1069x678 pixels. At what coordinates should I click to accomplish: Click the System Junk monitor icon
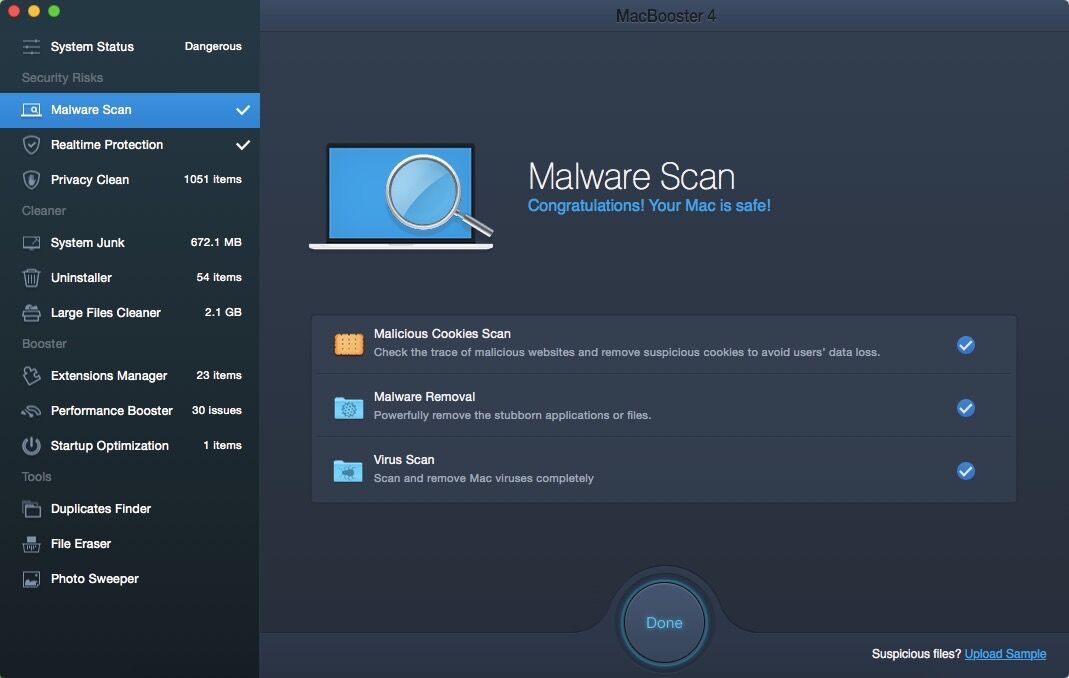pyautogui.click(x=31, y=243)
